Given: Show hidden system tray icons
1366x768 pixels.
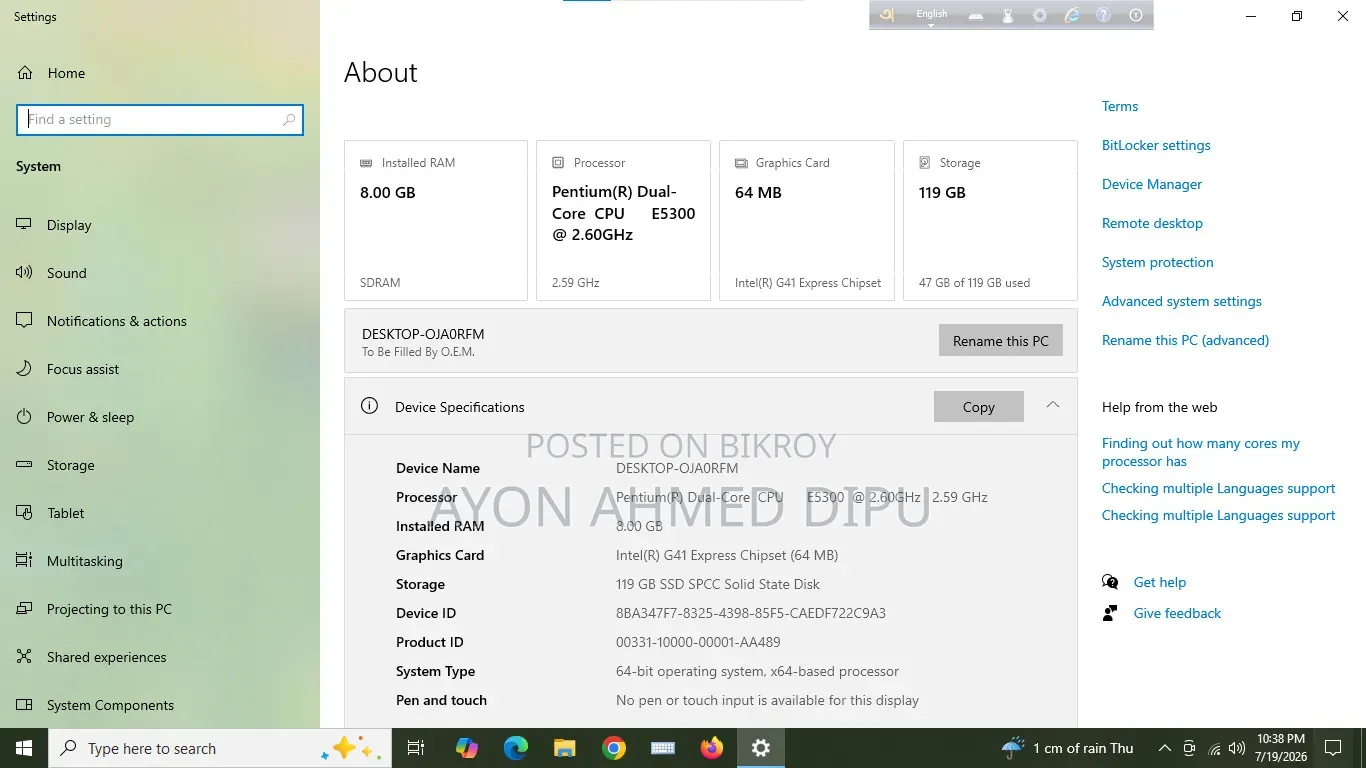Looking at the screenshot, I should pyautogui.click(x=1164, y=748).
